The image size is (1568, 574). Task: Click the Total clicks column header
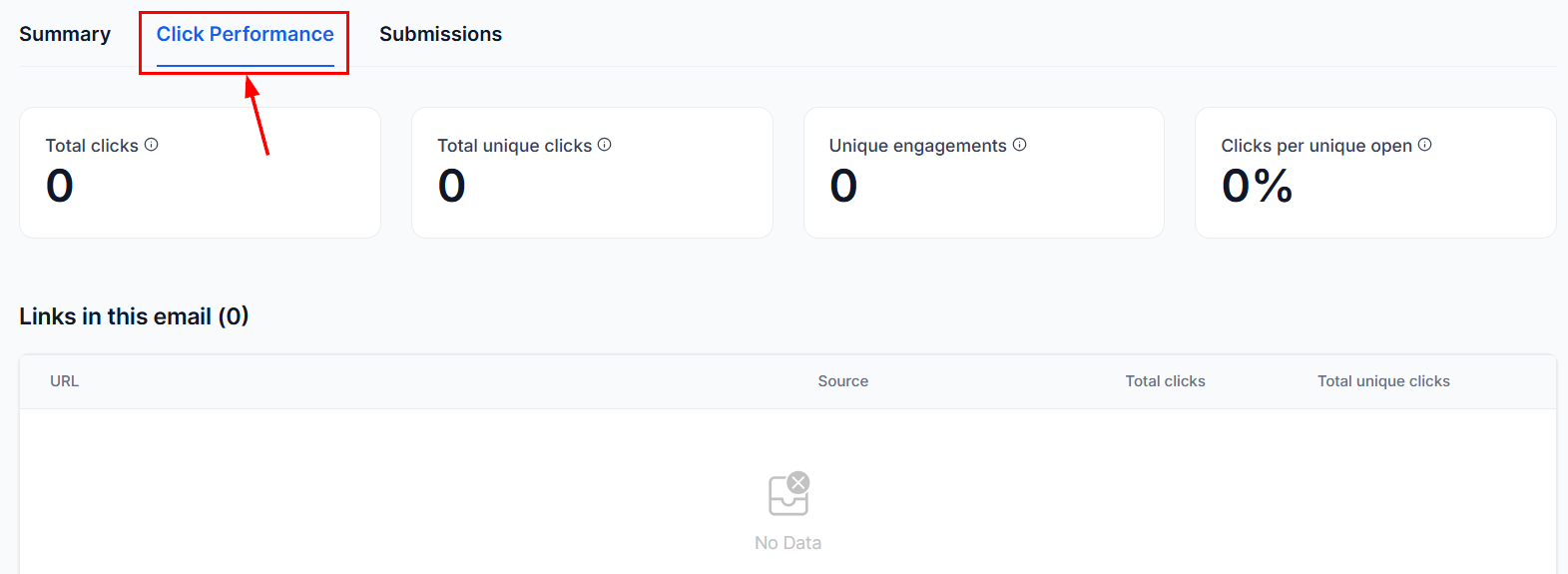tap(1165, 381)
